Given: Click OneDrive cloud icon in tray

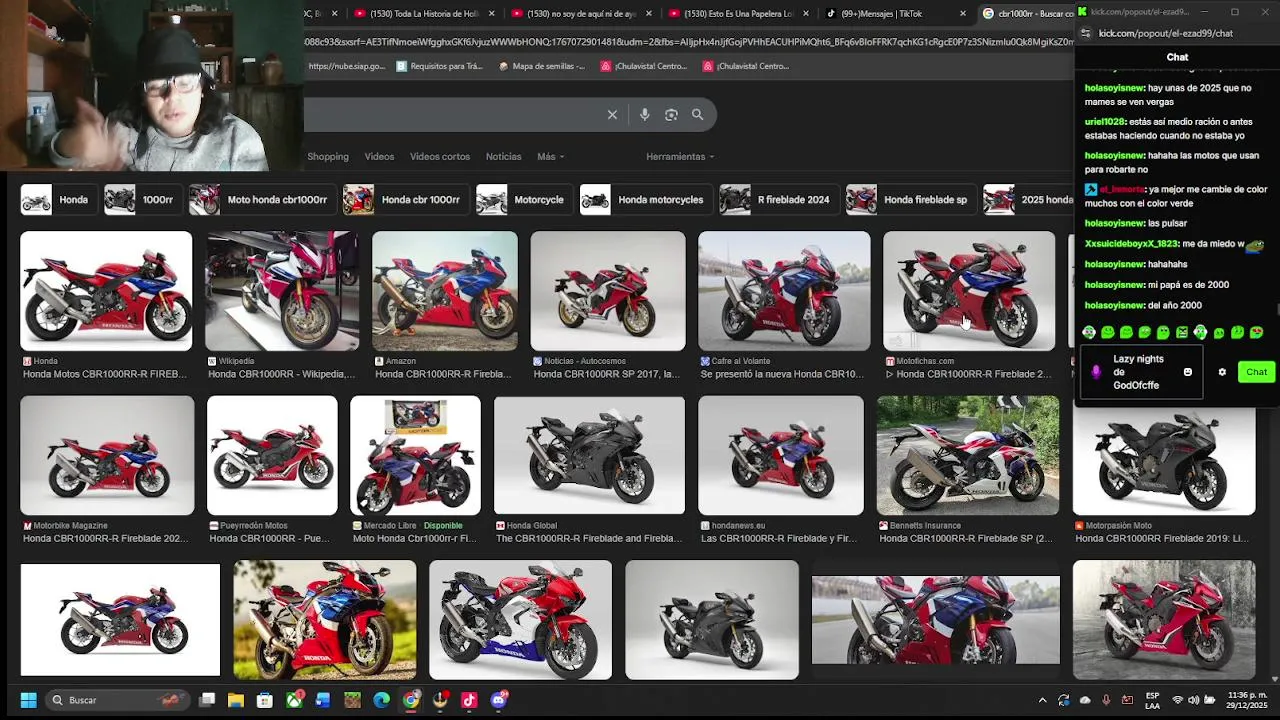Looking at the screenshot, I should pyautogui.click(x=1085, y=700).
